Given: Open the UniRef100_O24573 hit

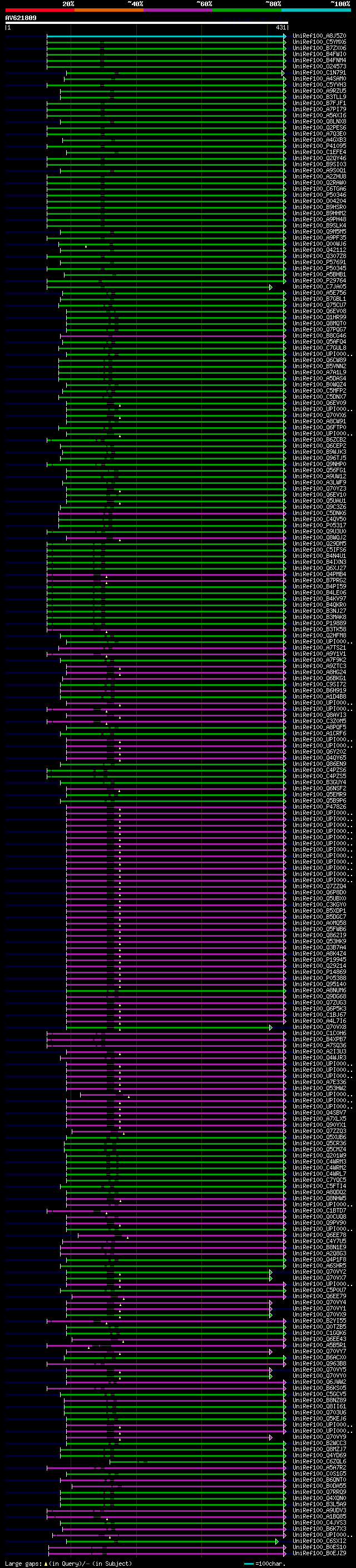Looking at the screenshot, I should (319, 66).
